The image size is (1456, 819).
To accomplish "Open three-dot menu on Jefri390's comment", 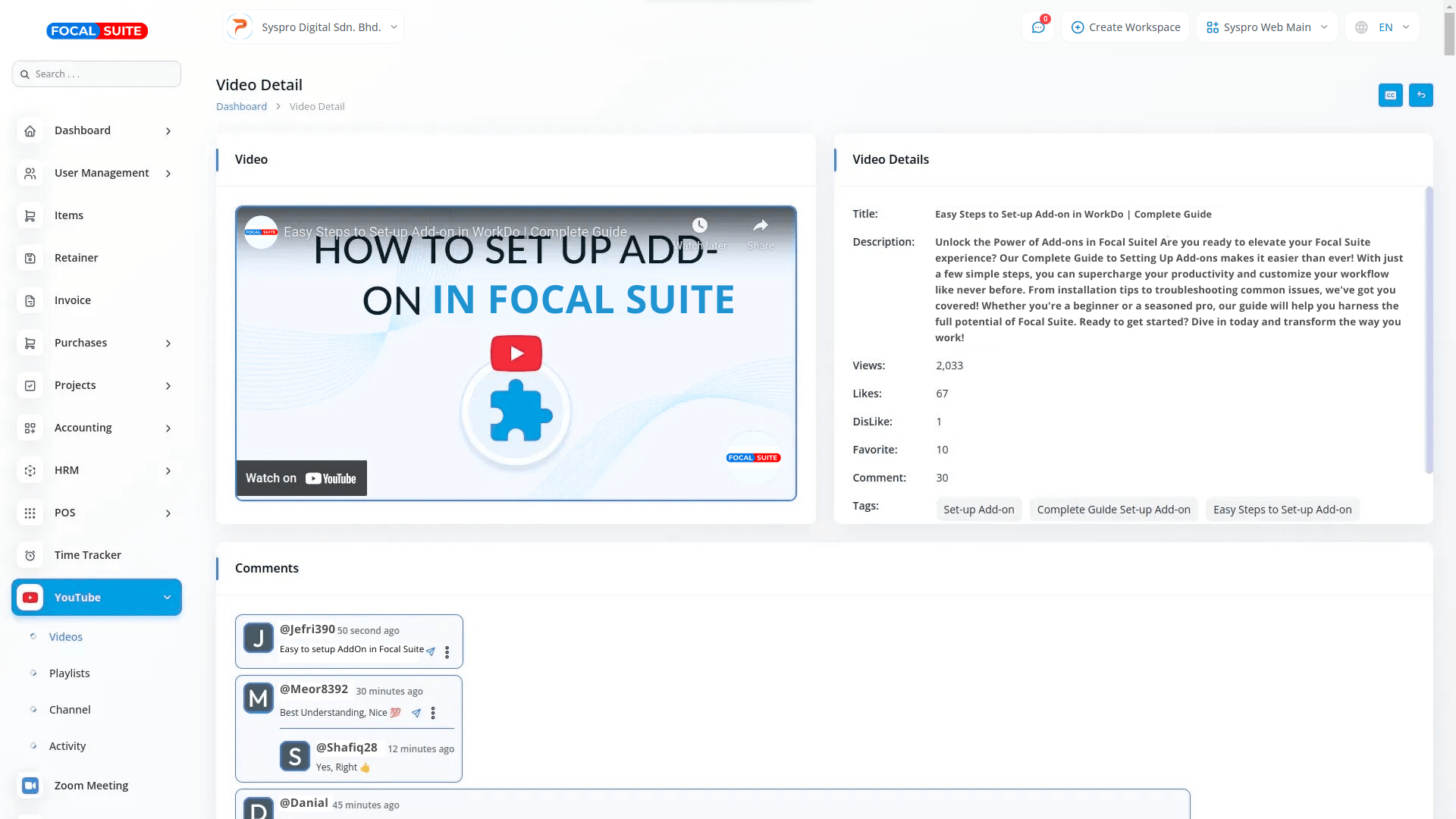I will [447, 652].
